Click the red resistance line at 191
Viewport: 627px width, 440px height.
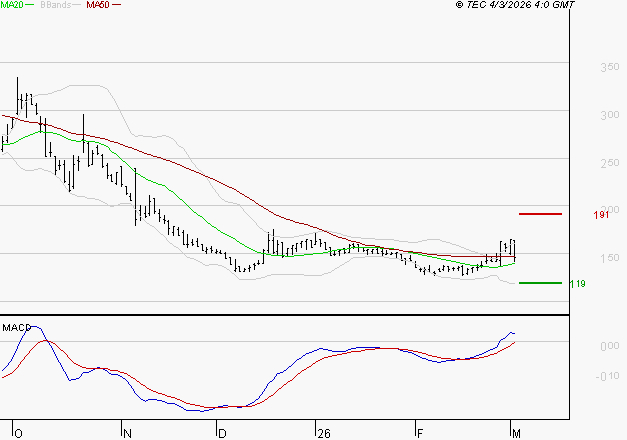[540, 214]
